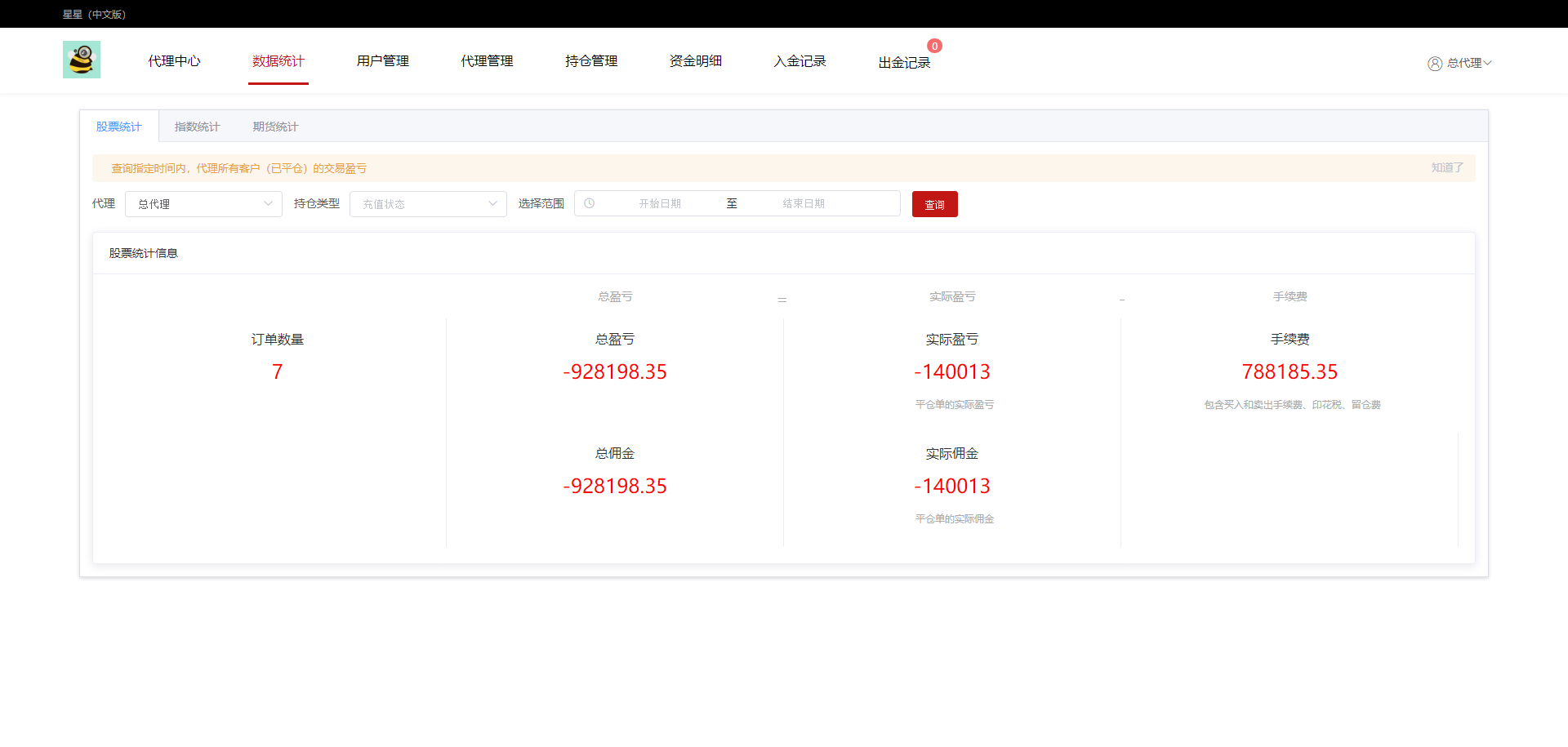This screenshot has height=747, width=1568.
Task: Select the 股票统计 tab
Action: [119, 126]
